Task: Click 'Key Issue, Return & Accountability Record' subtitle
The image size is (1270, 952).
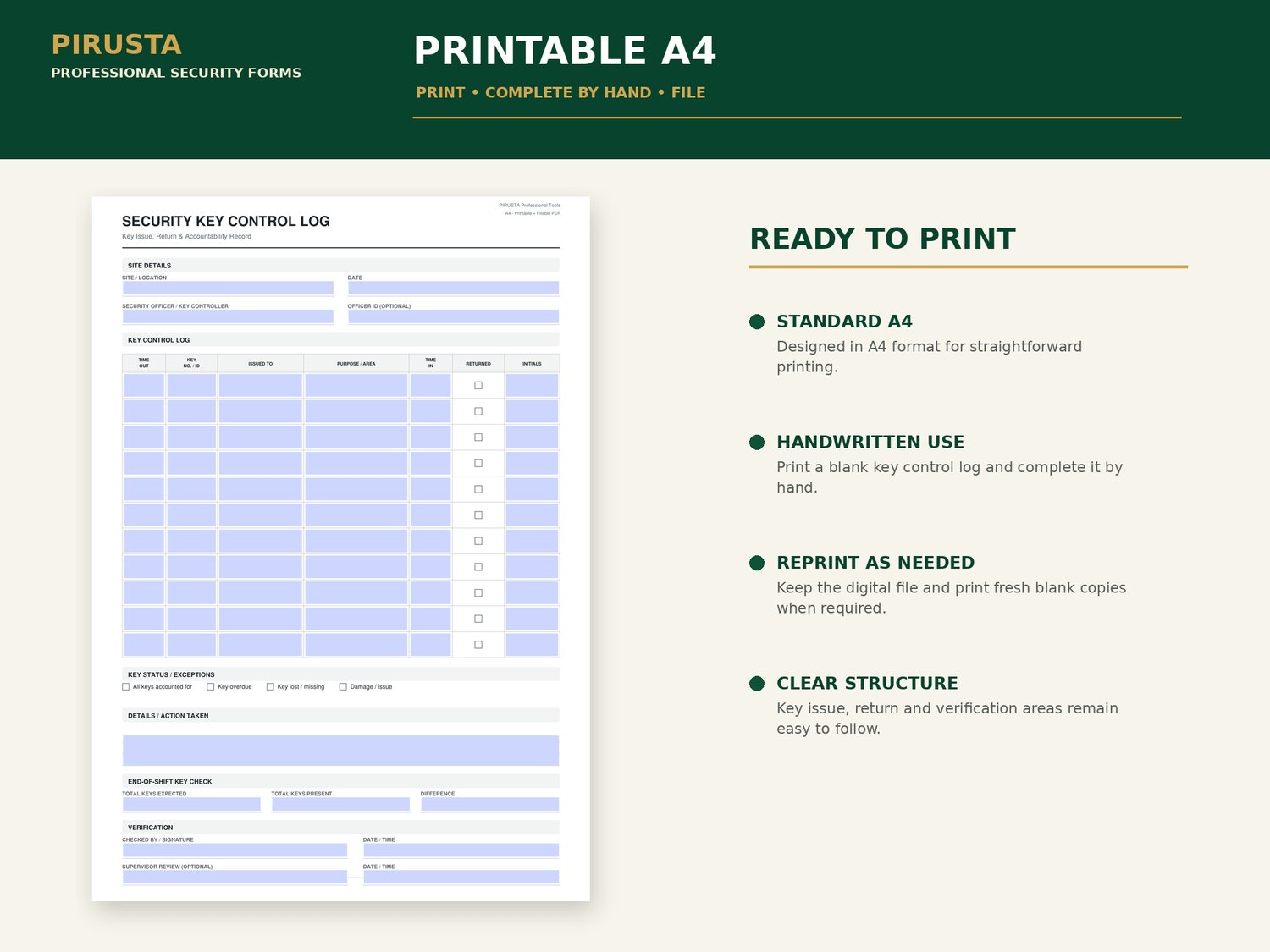Action: [x=186, y=236]
